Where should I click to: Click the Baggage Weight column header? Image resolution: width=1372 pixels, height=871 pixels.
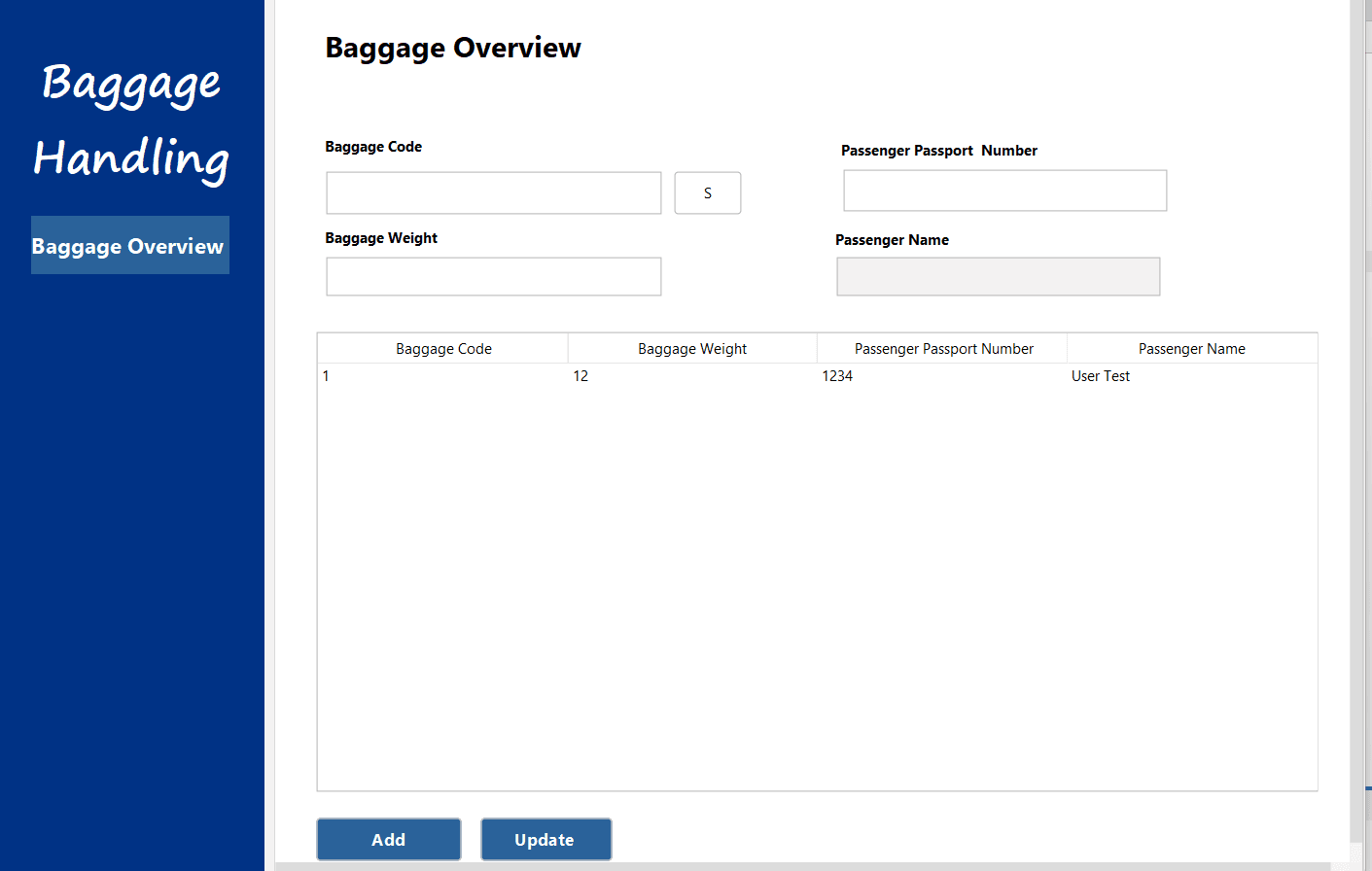(691, 347)
